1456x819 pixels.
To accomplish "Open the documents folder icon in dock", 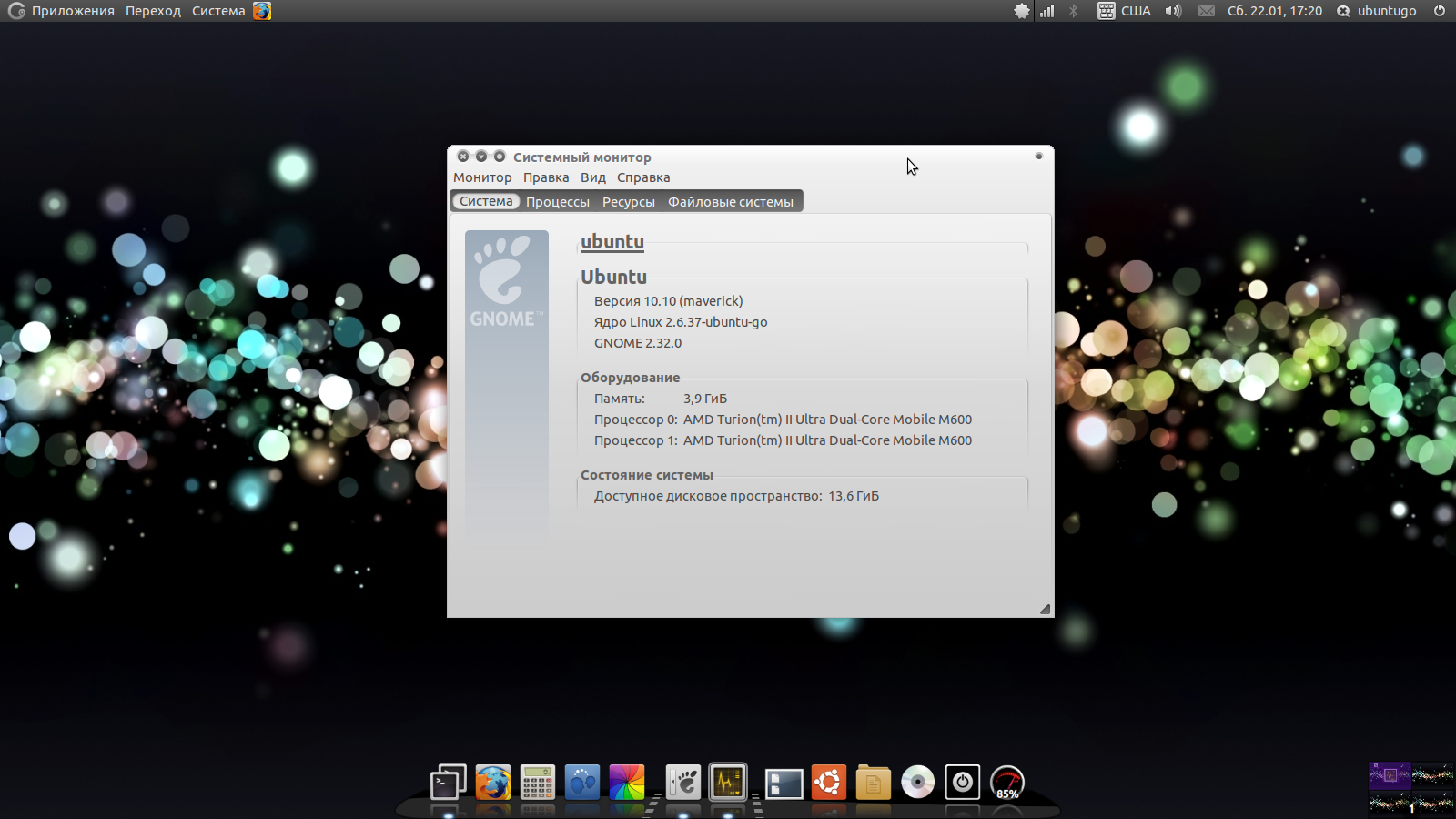I will 873,782.
